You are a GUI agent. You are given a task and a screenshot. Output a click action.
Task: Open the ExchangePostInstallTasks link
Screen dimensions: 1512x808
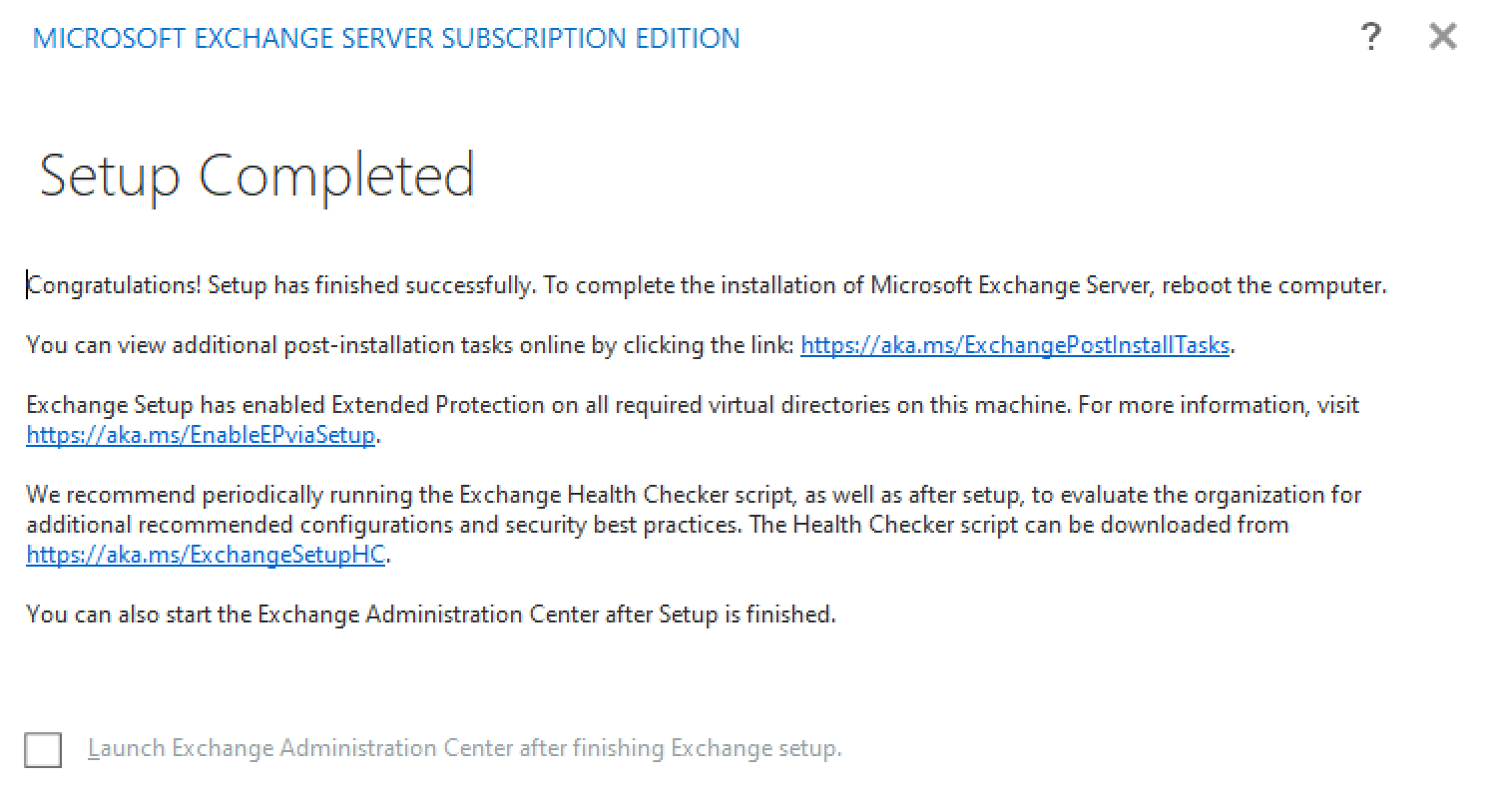tap(1014, 345)
